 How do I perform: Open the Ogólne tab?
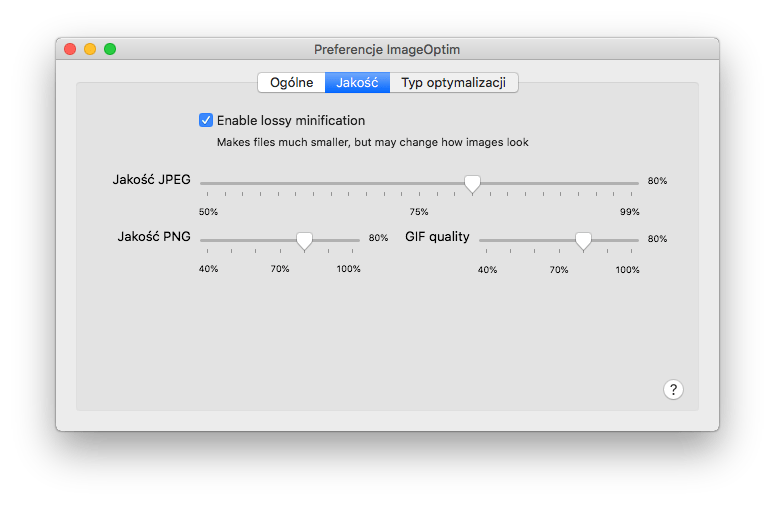coord(291,83)
